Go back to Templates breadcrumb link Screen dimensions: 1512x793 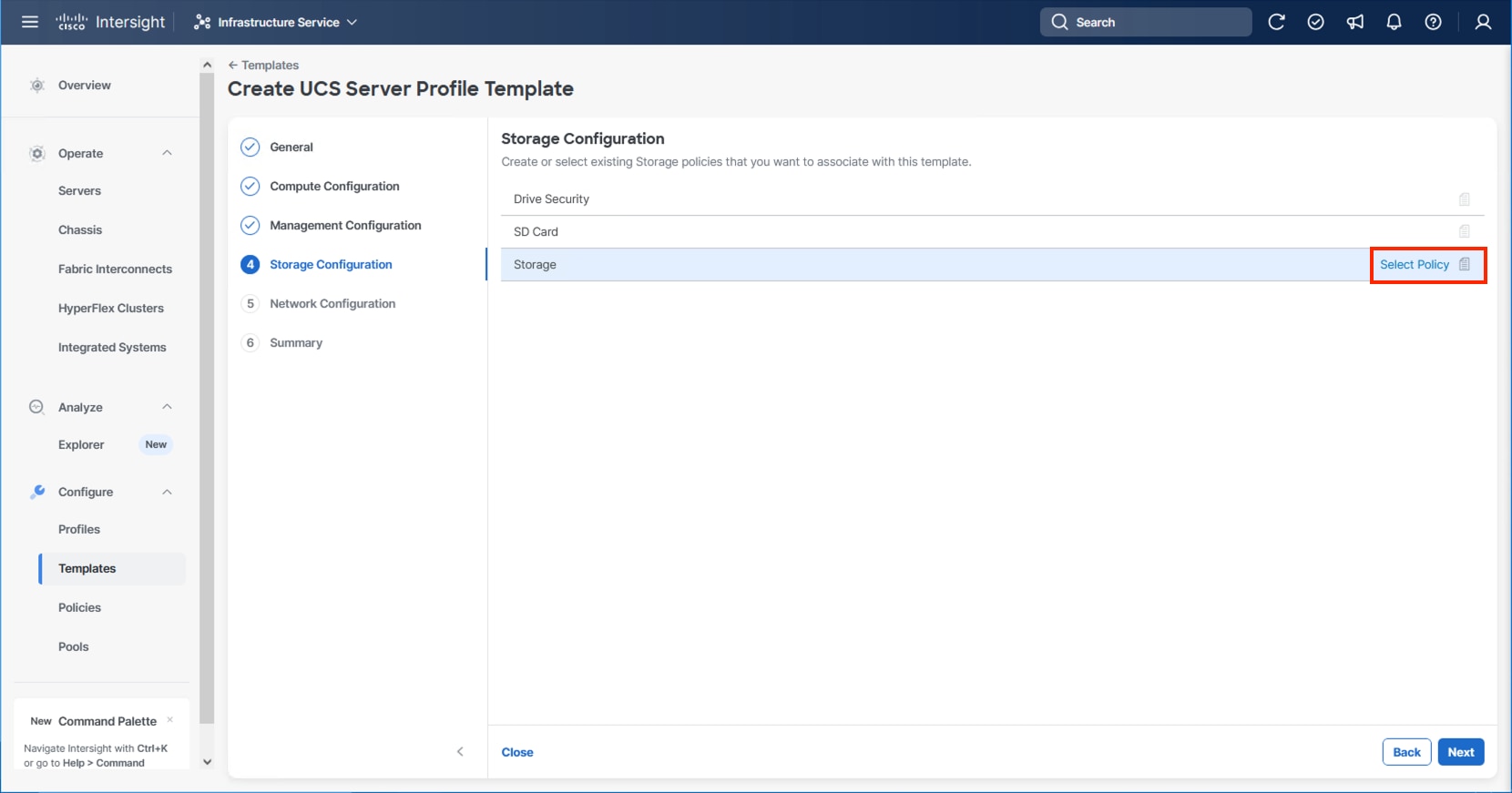tap(263, 66)
